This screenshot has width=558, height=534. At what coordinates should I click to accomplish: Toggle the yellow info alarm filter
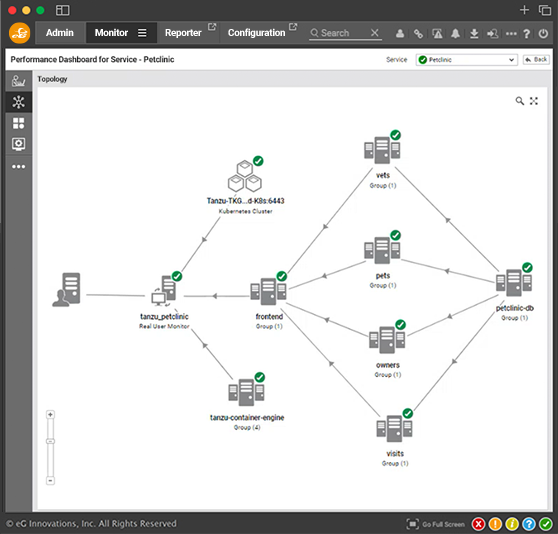coord(512,524)
